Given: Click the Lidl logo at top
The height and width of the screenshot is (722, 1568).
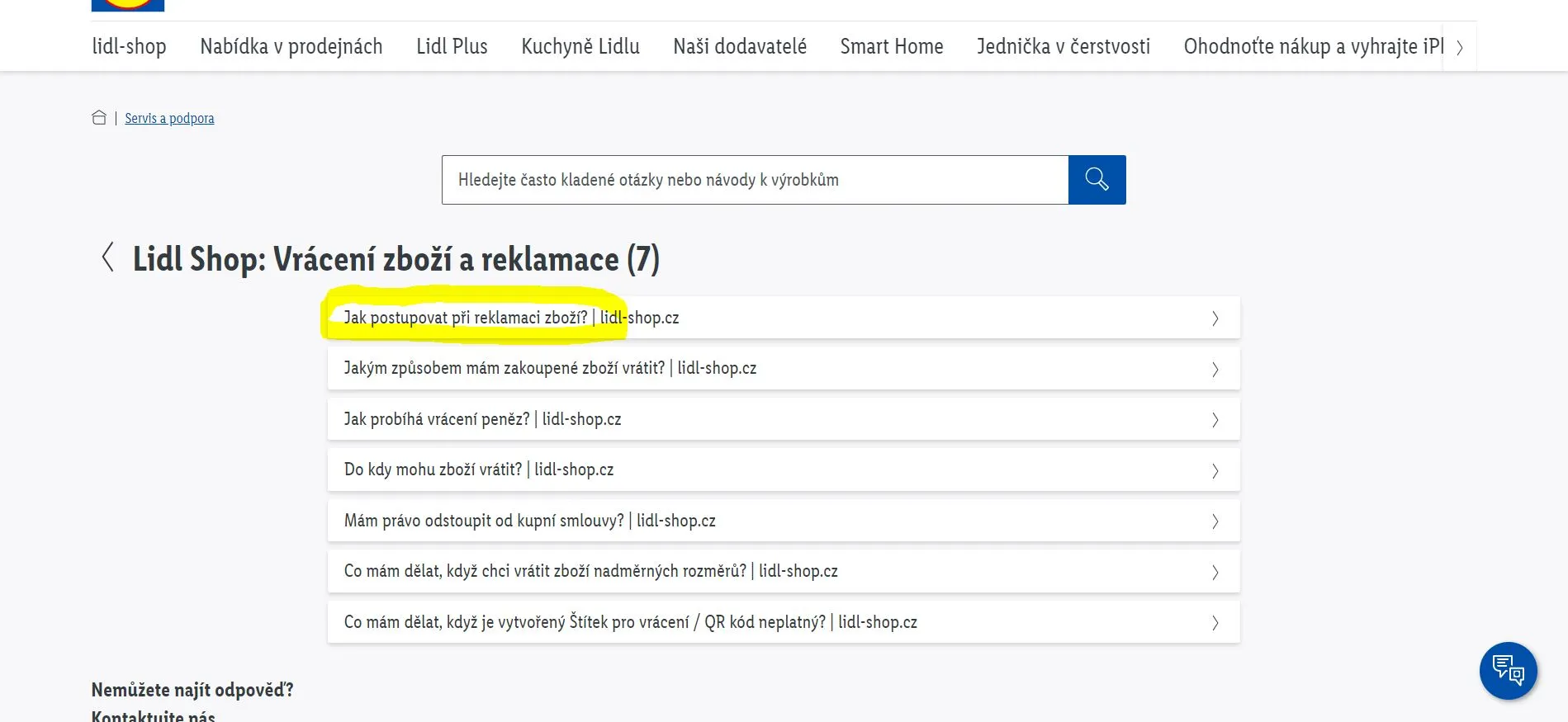Looking at the screenshot, I should tap(128, 5).
